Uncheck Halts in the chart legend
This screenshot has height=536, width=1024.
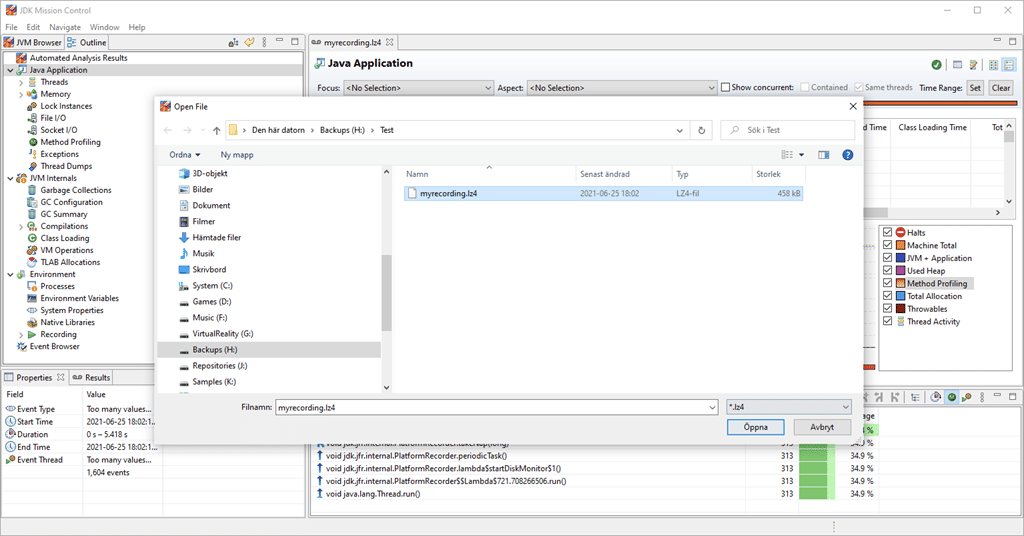(x=887, y=232)
